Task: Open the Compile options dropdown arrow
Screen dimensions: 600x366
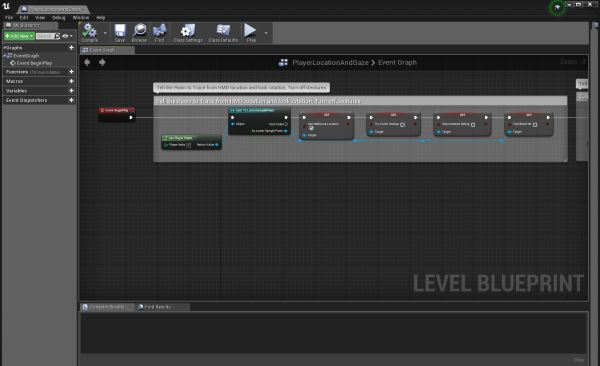Action: point(105,33)
